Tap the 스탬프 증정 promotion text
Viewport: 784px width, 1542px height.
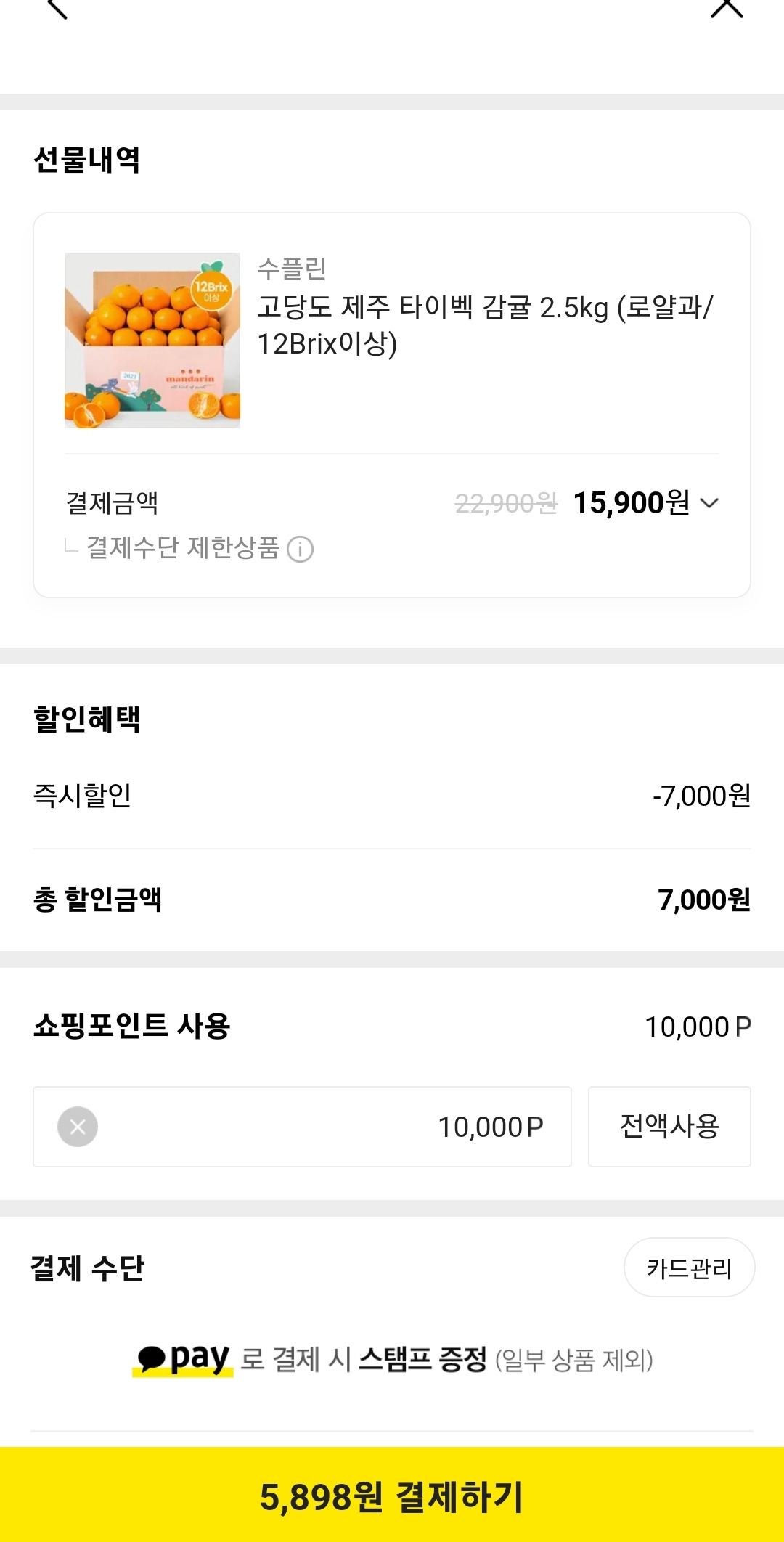(x=422, y=1360)
